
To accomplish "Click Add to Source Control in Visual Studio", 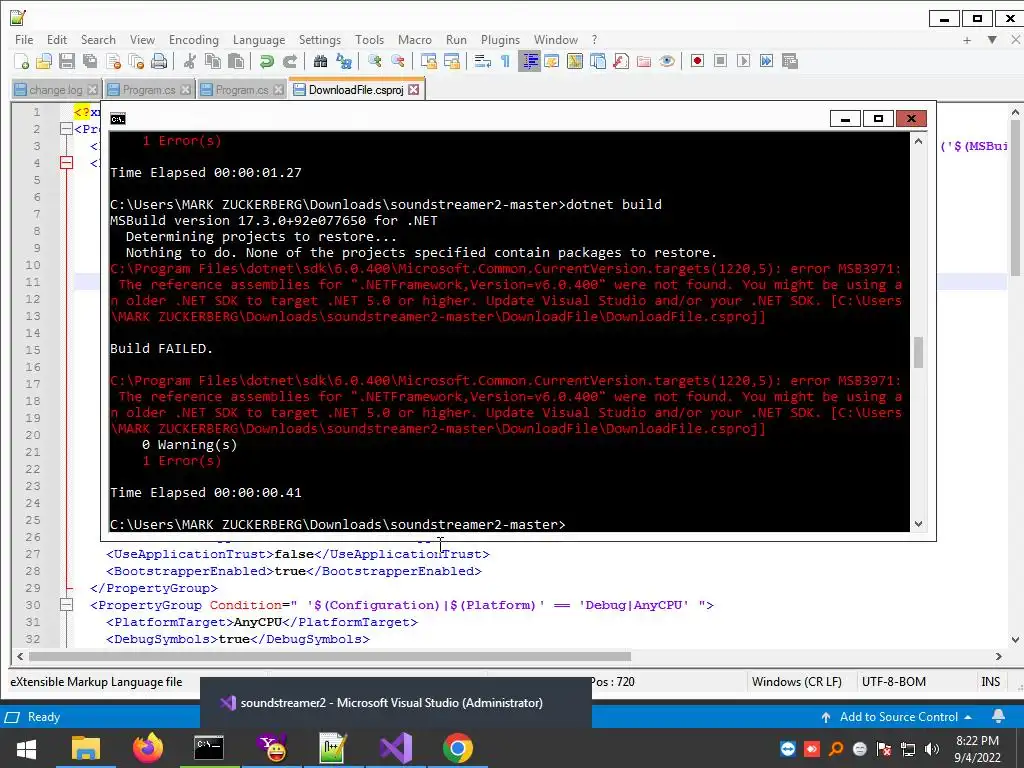I will tap(897, 717).
